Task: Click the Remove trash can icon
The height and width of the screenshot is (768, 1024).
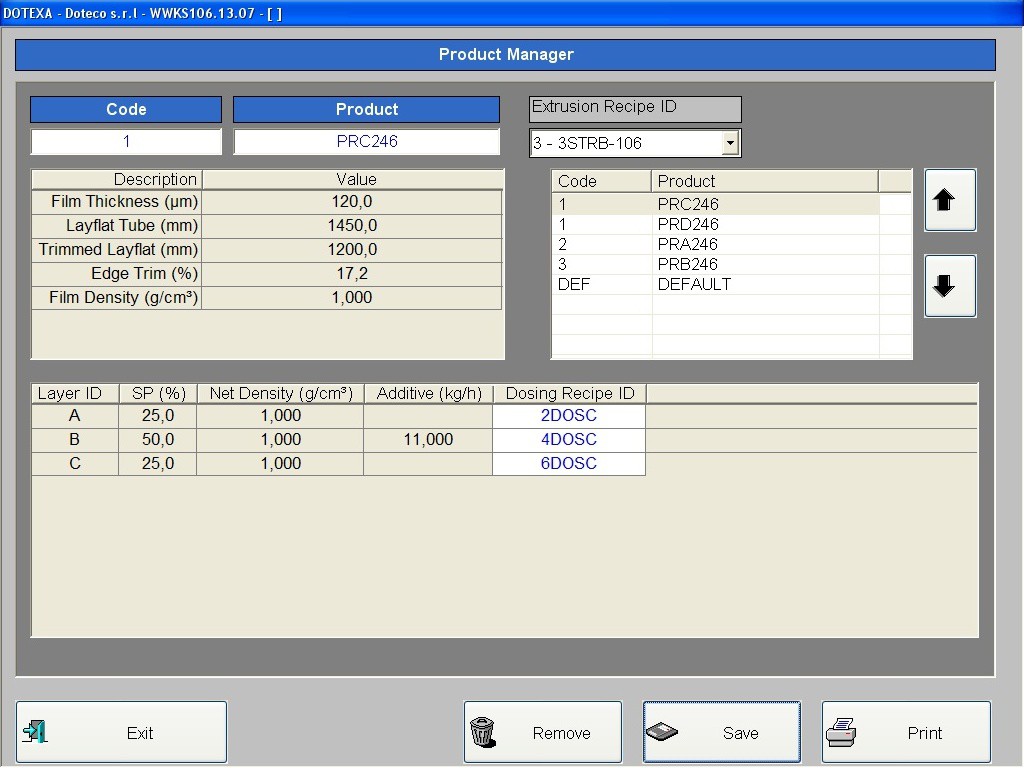Action: pyautogui.click(x=483, y=732)
